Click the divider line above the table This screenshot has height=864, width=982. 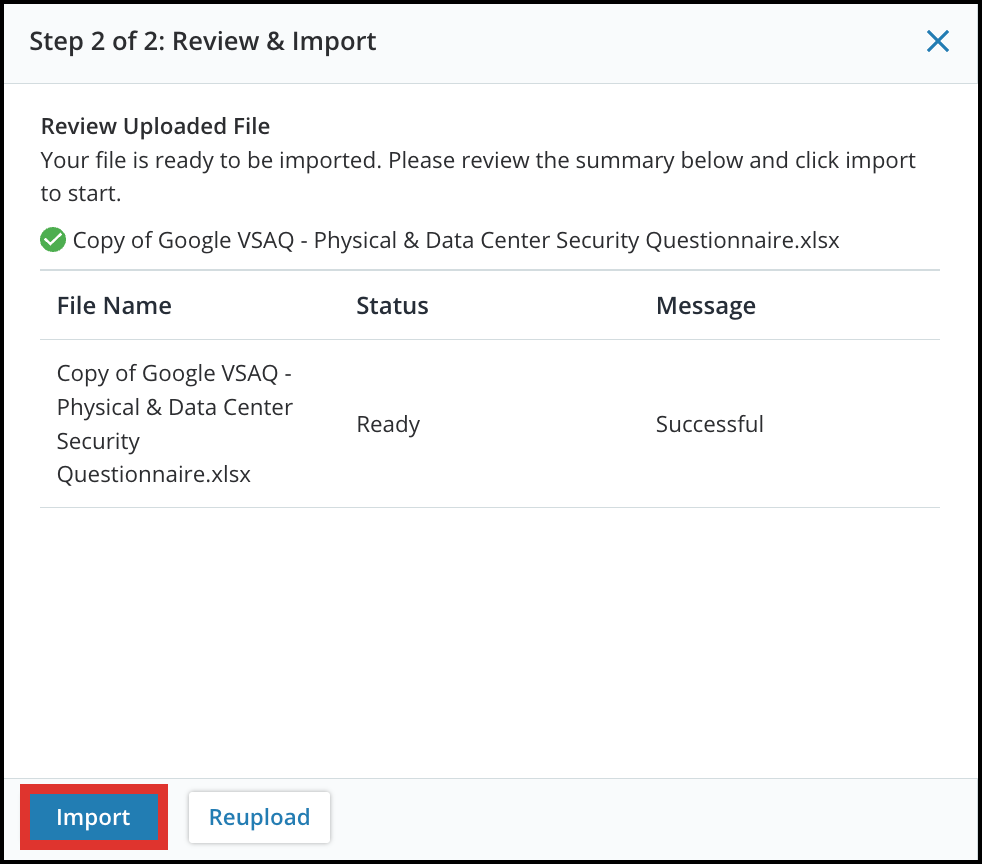490,268
